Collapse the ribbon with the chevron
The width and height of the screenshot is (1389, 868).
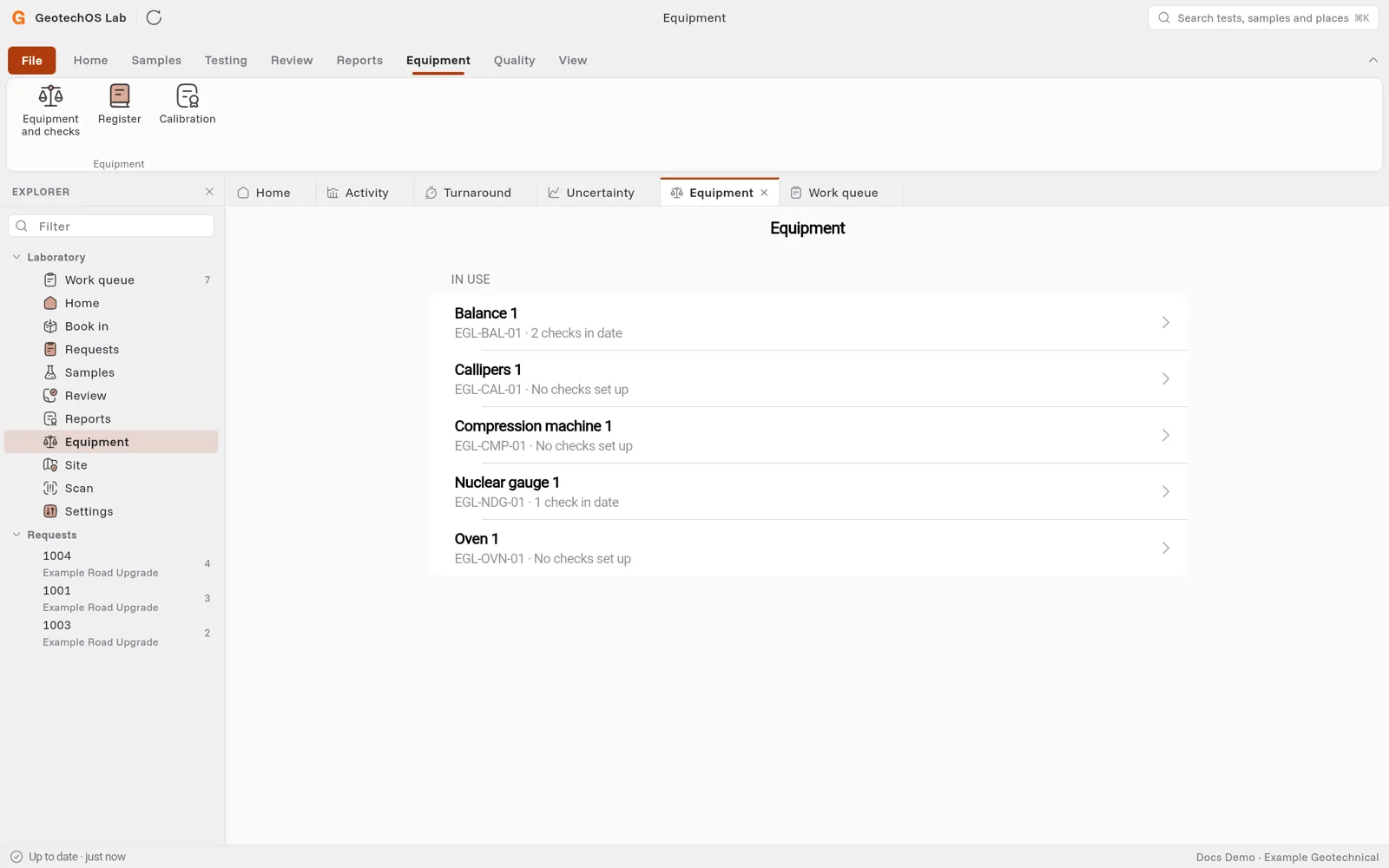tap(1373, 60)
